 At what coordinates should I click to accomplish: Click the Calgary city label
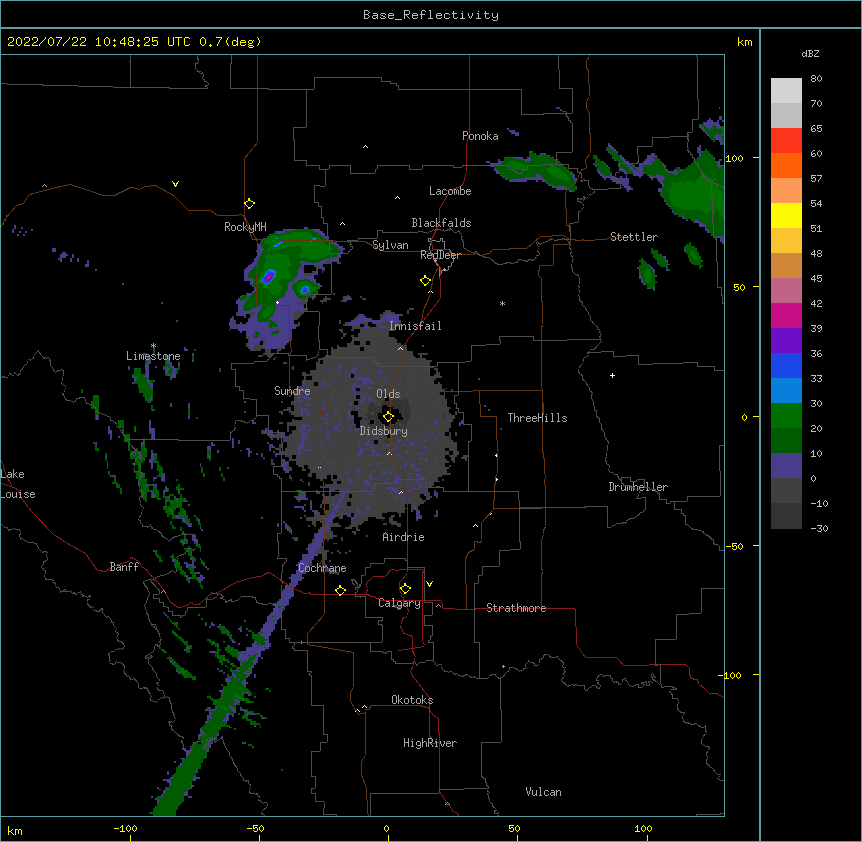click(x=399, y=603)
